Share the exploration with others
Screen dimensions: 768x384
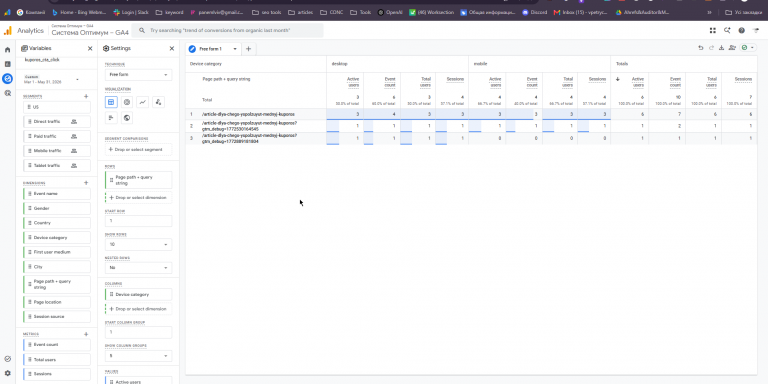(x=732, y=48)
